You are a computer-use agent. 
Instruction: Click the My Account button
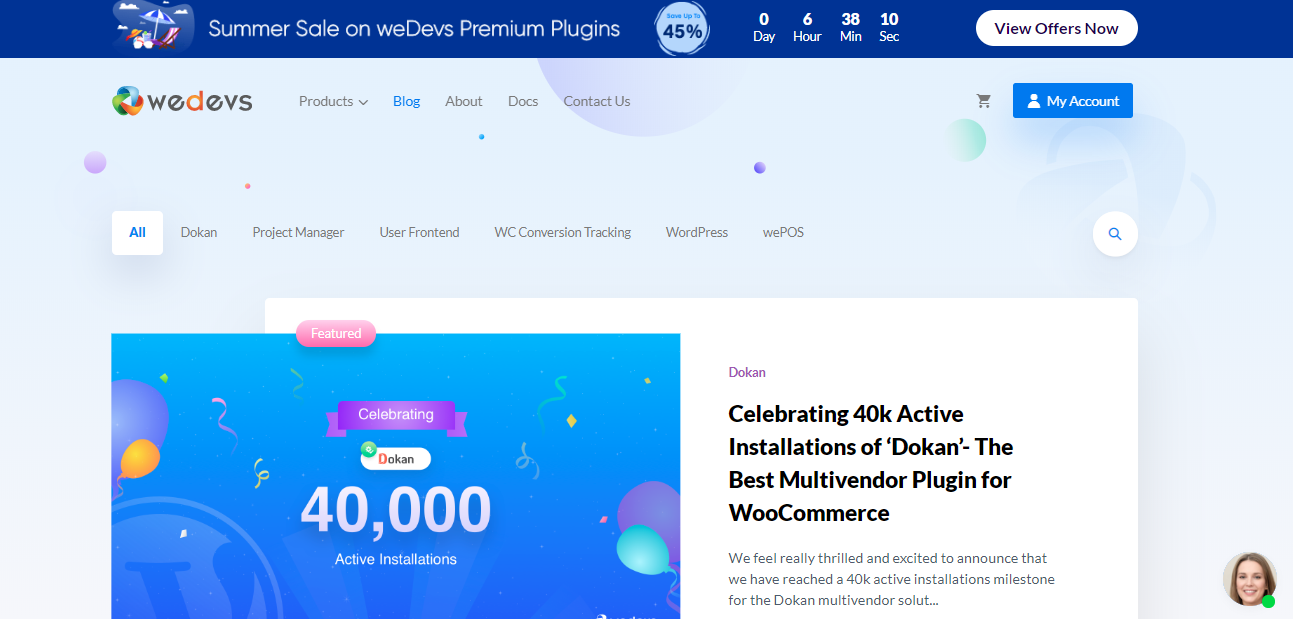tap(1073, 101)
